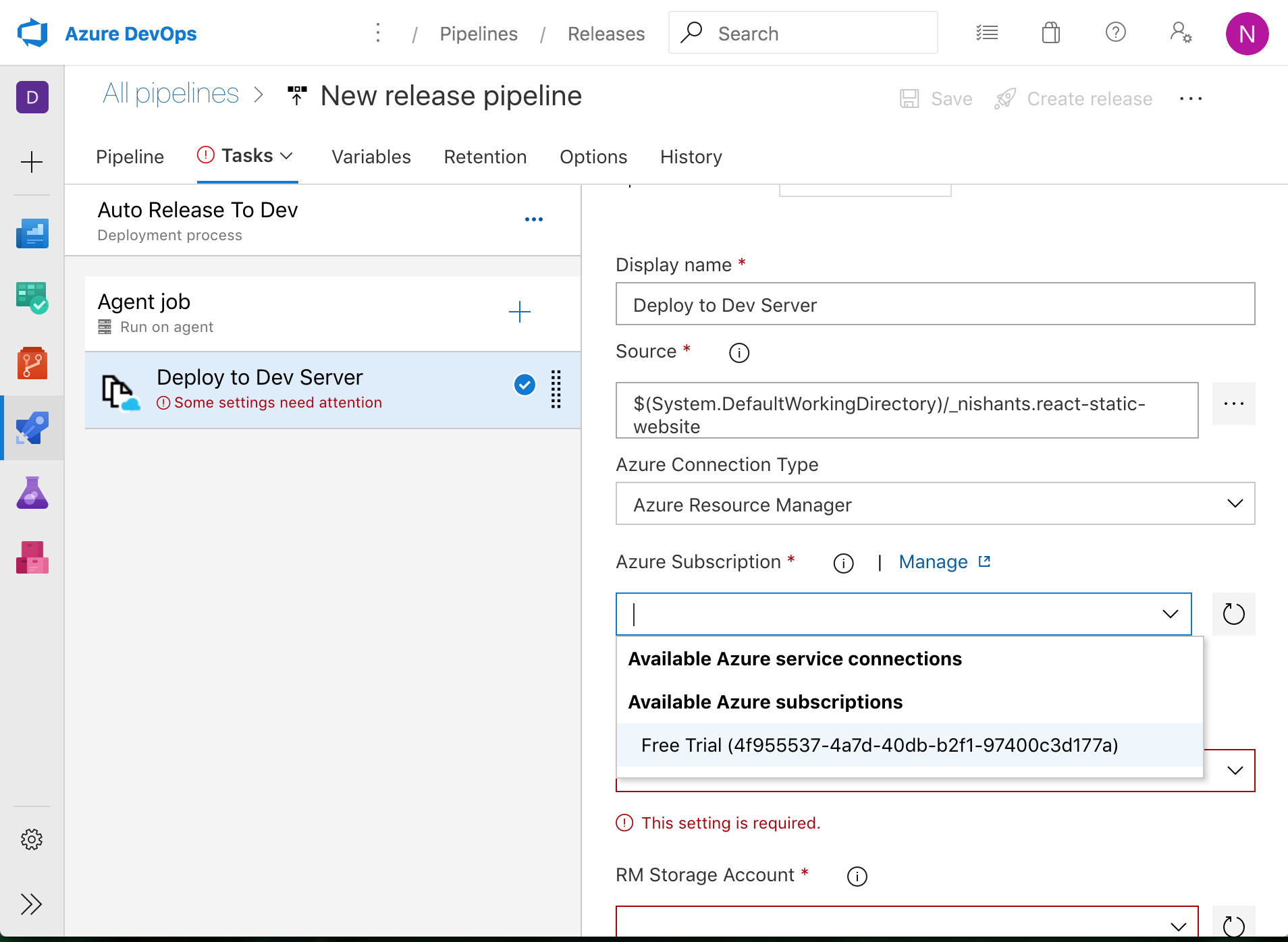This screenshot has height=942, width=1288.
Task: Switch to the Pipeline tab
Action: point(130,157)
